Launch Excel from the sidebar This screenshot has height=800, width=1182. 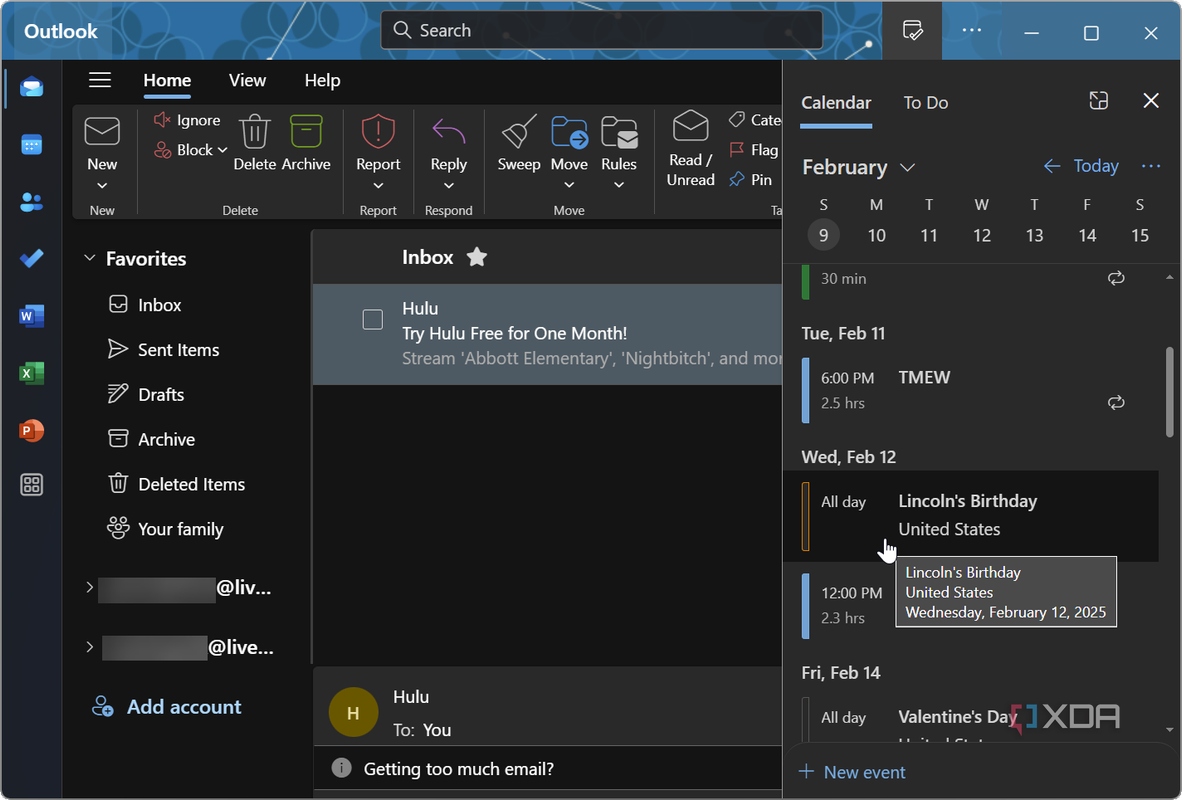tap(32, 373)
